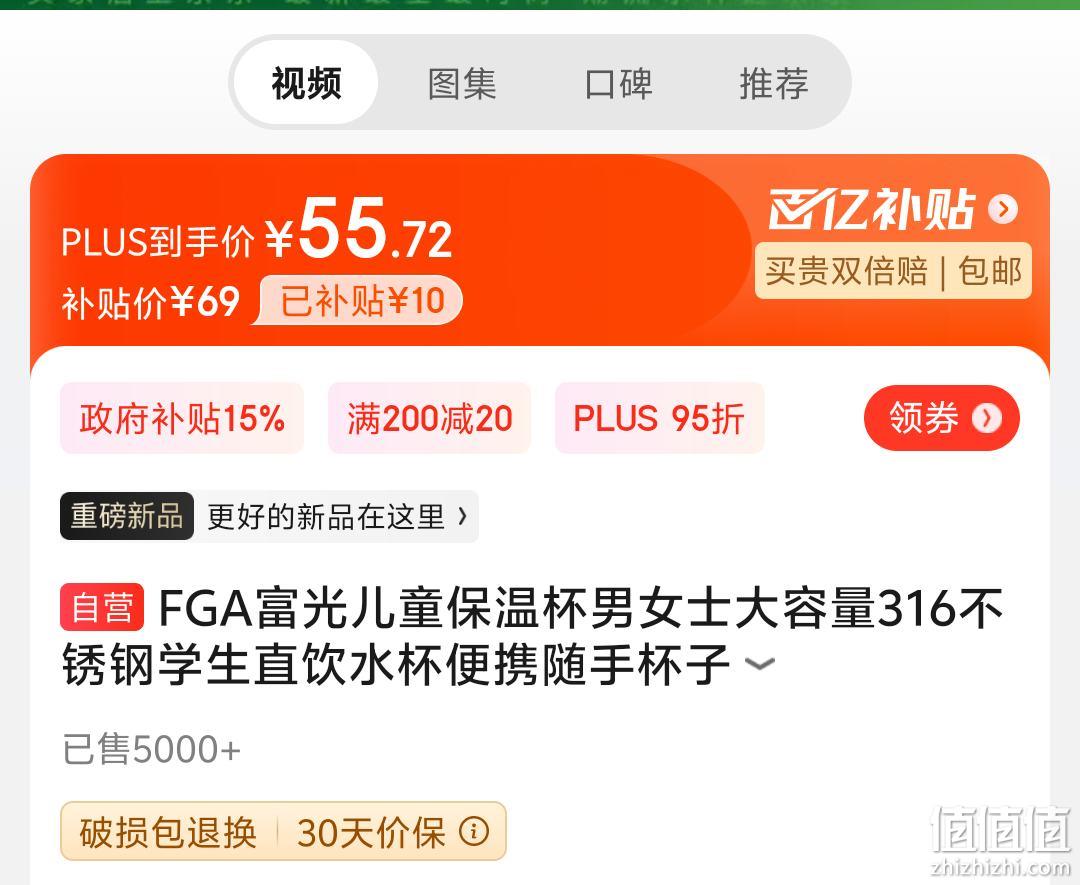Tap the 领券 coupon button
Image resolution: width=1080 pixels, height=885 pixels.
[941, 417]
